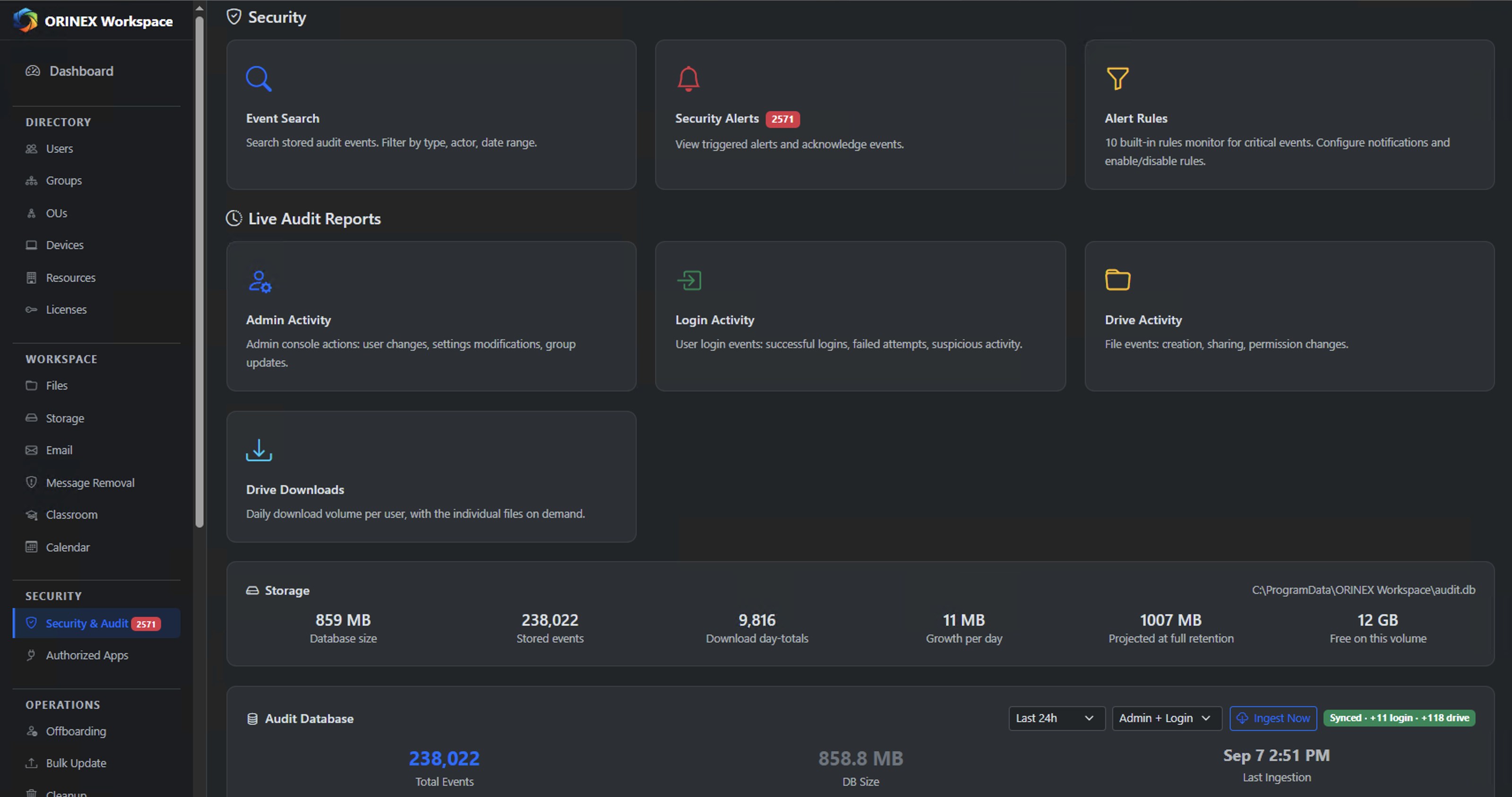This screenshot has width=1512, height=797.
Task: Click the 9,816 Download day-totals value
Action: (756, 620)
